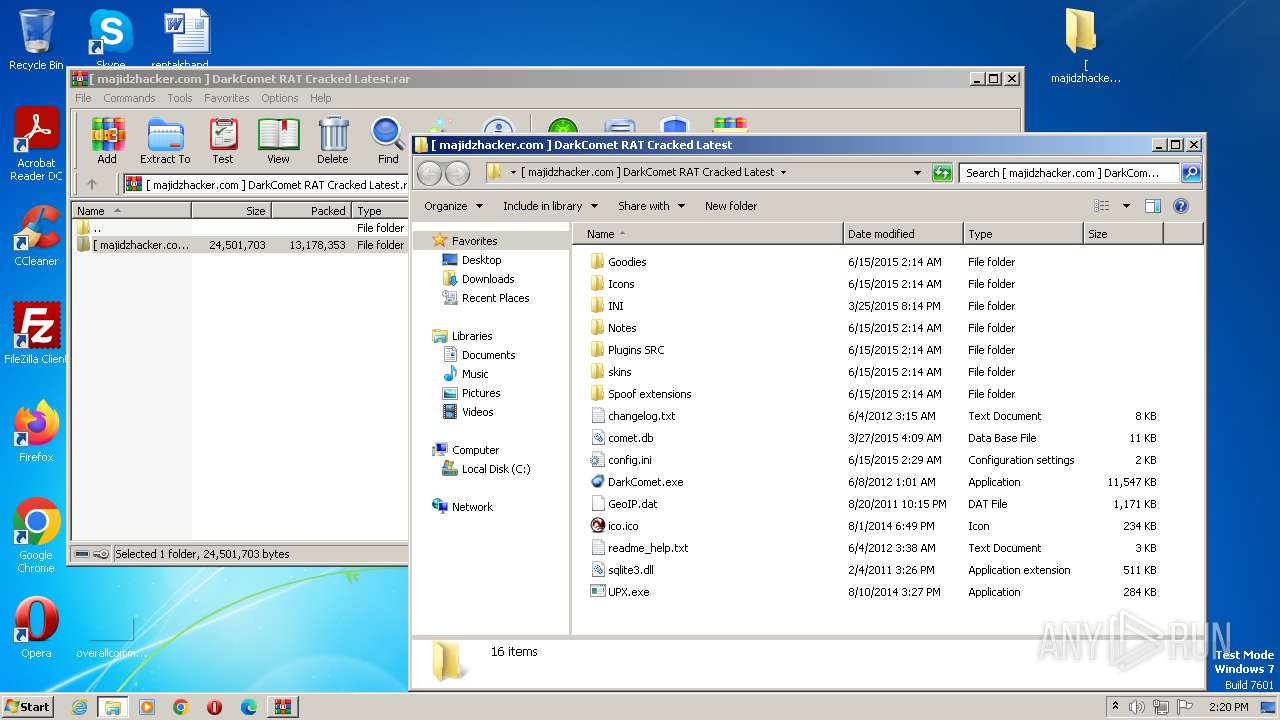Open WinRAR from the taskbar
Viewport: 1280px width, 720px height.
[x=282, y=707]
